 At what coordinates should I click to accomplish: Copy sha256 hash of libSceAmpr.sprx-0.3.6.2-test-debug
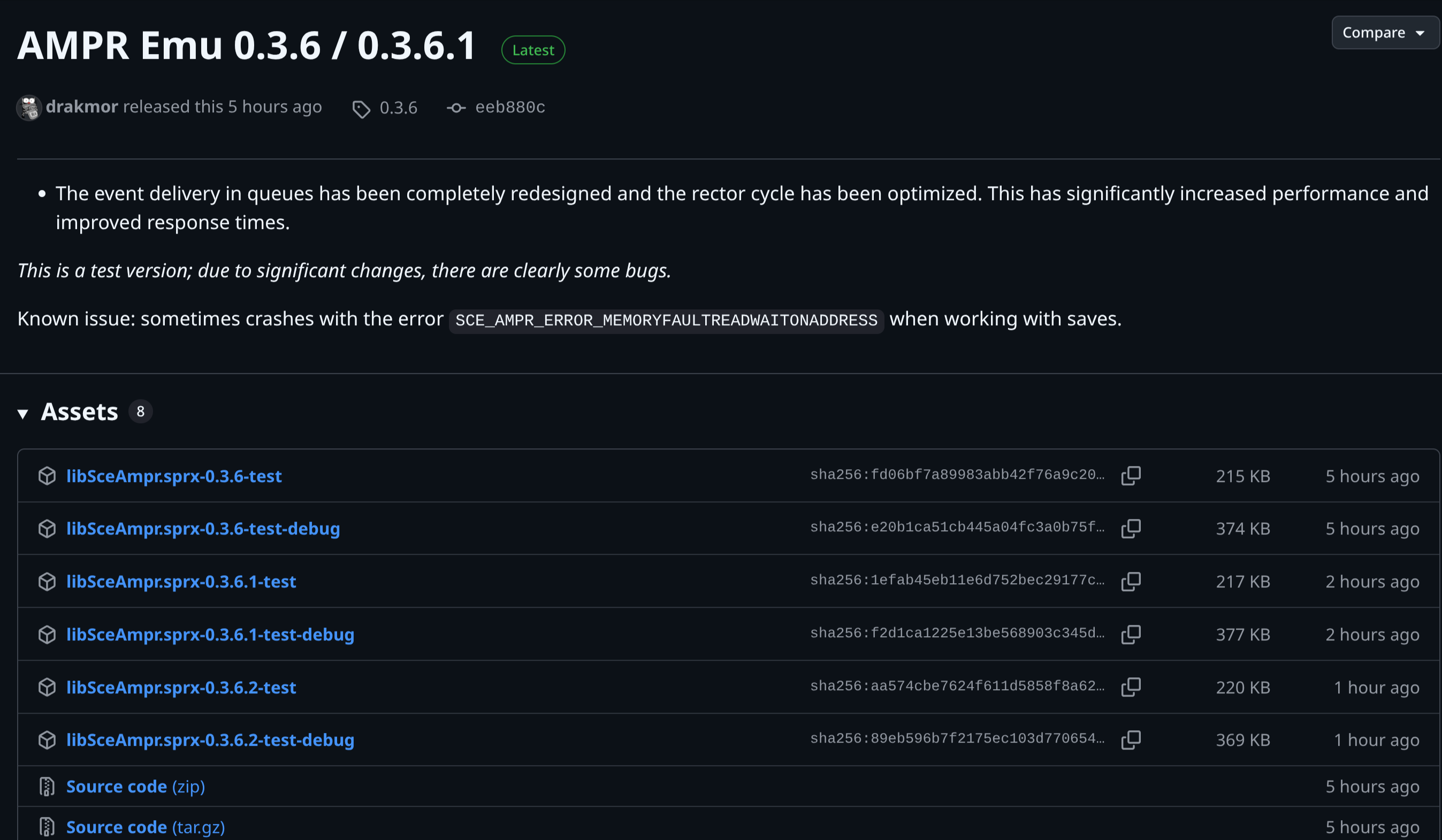tap(1131, 740)
